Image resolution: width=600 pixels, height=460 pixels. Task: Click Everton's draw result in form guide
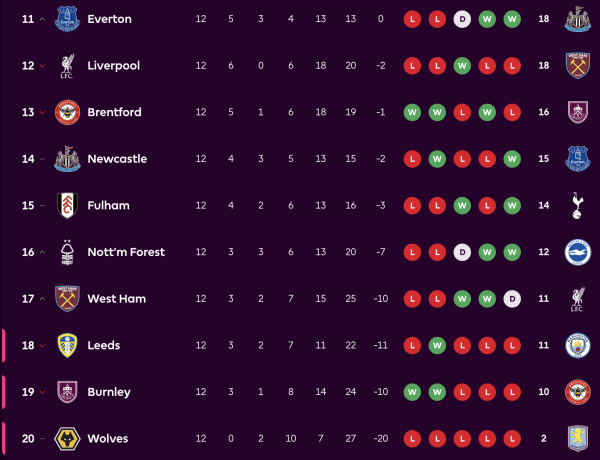click(461, 19)
